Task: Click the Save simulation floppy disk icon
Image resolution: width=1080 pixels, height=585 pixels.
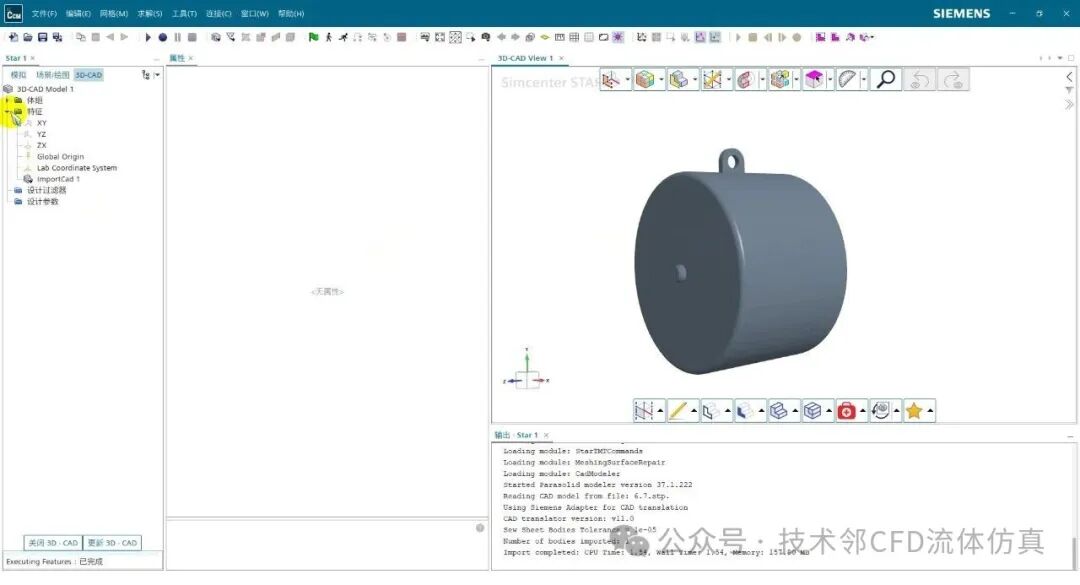Action: [x=43, y=37]
